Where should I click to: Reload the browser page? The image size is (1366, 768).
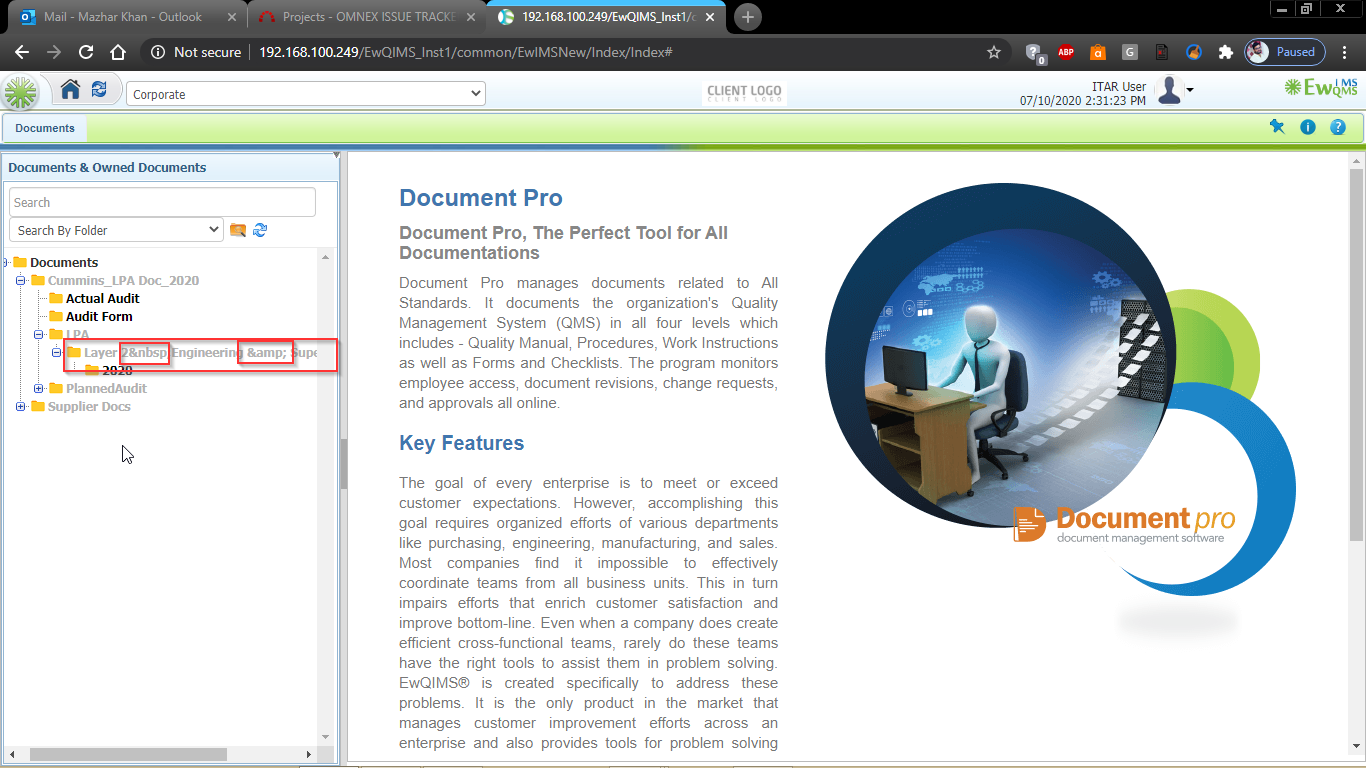(x=86, y=52)
